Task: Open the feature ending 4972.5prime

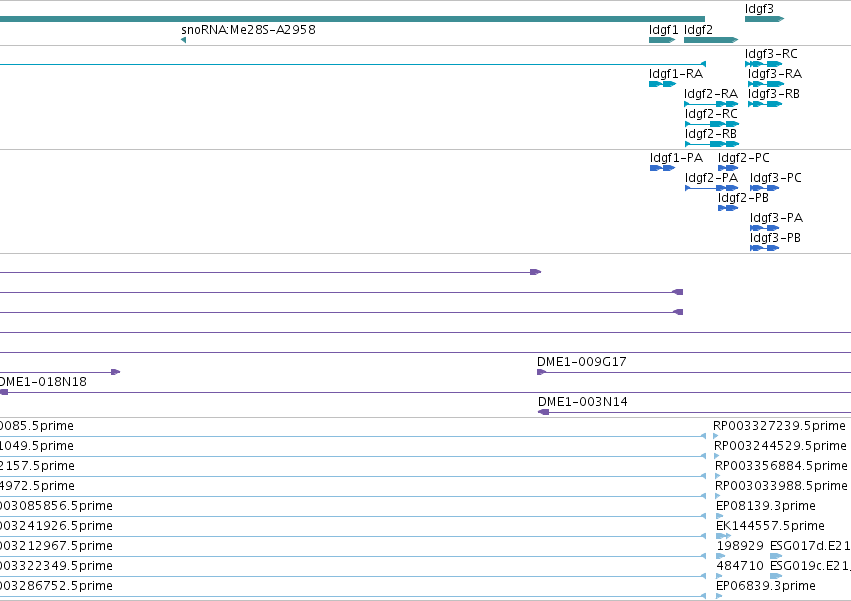Action: pyautogui.click(x=353, y=496)
